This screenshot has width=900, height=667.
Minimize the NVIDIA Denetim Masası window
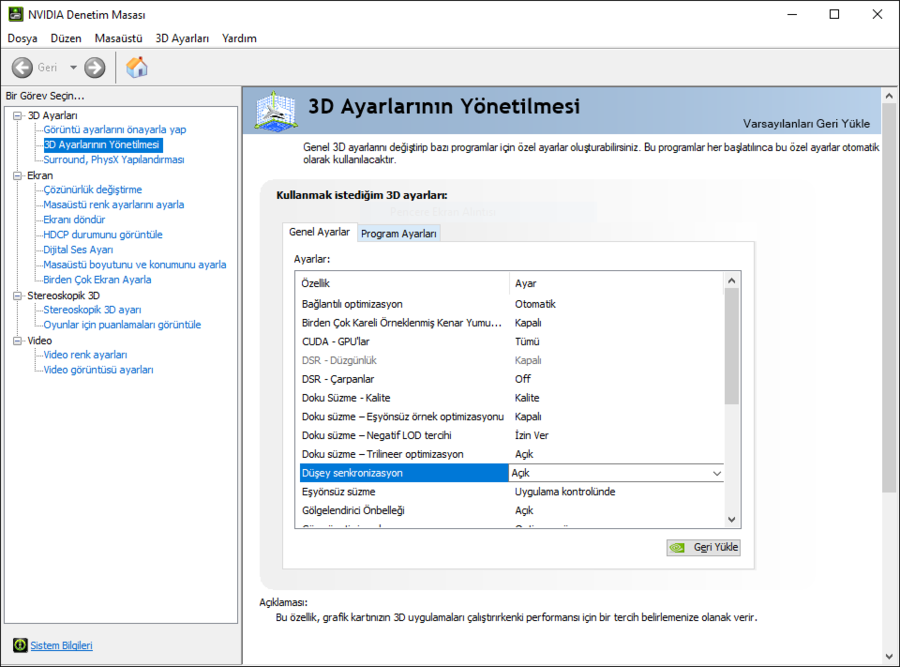pyautogui.click(x=792, y=14)
